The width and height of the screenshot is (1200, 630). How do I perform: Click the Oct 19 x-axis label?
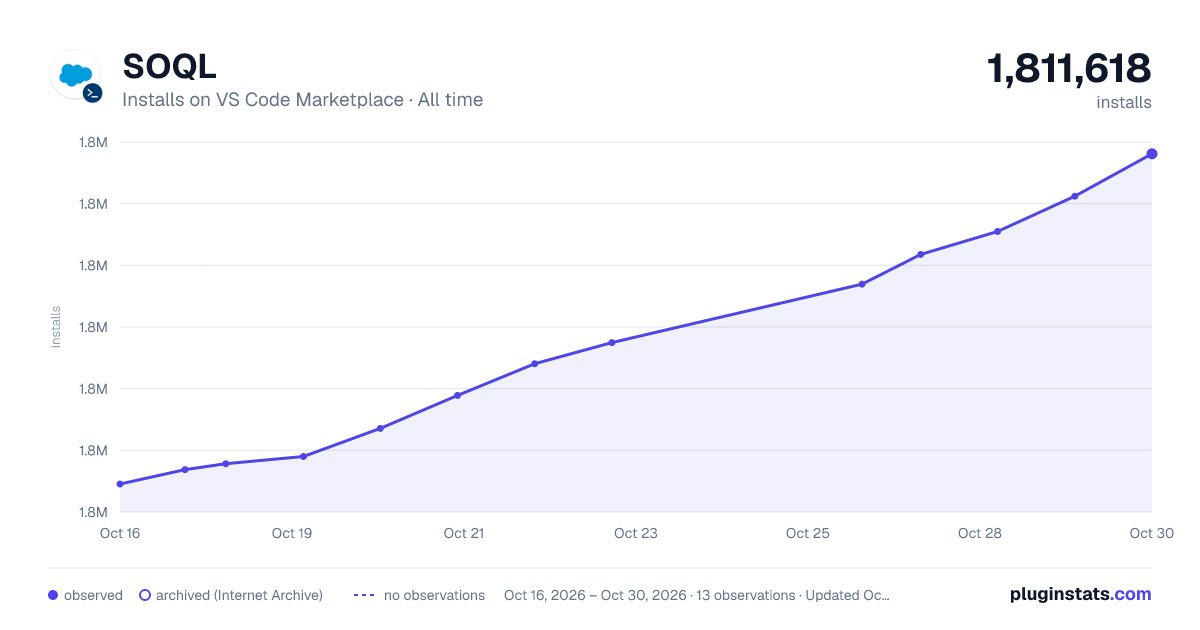coord(292,533)
